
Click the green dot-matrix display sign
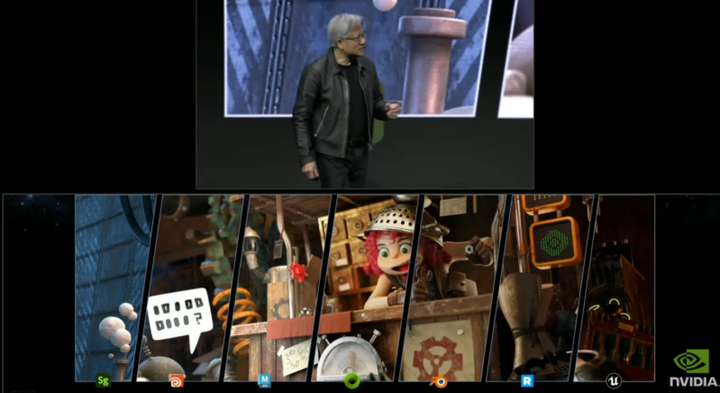point(555,242)
